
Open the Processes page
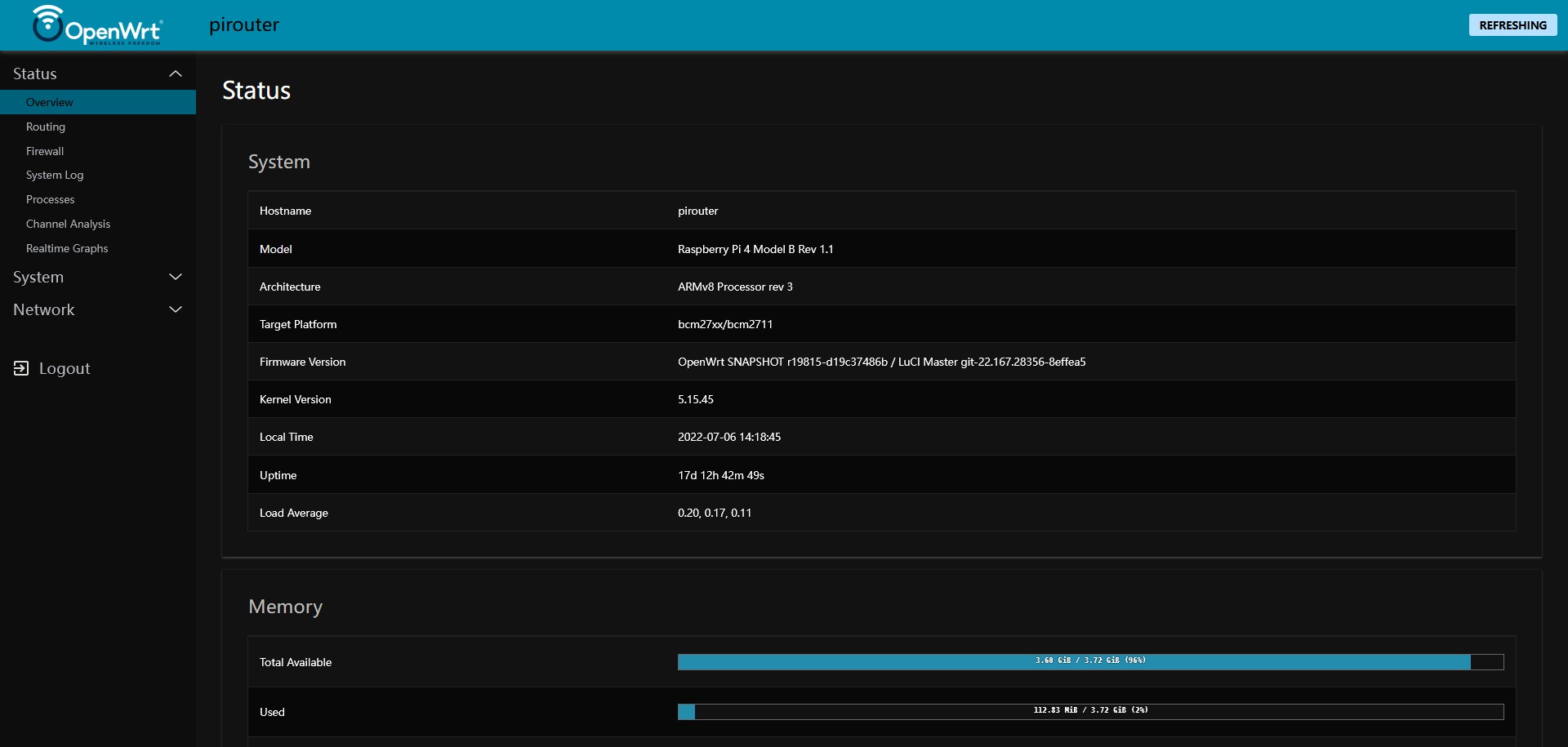(x=50, y=199)
